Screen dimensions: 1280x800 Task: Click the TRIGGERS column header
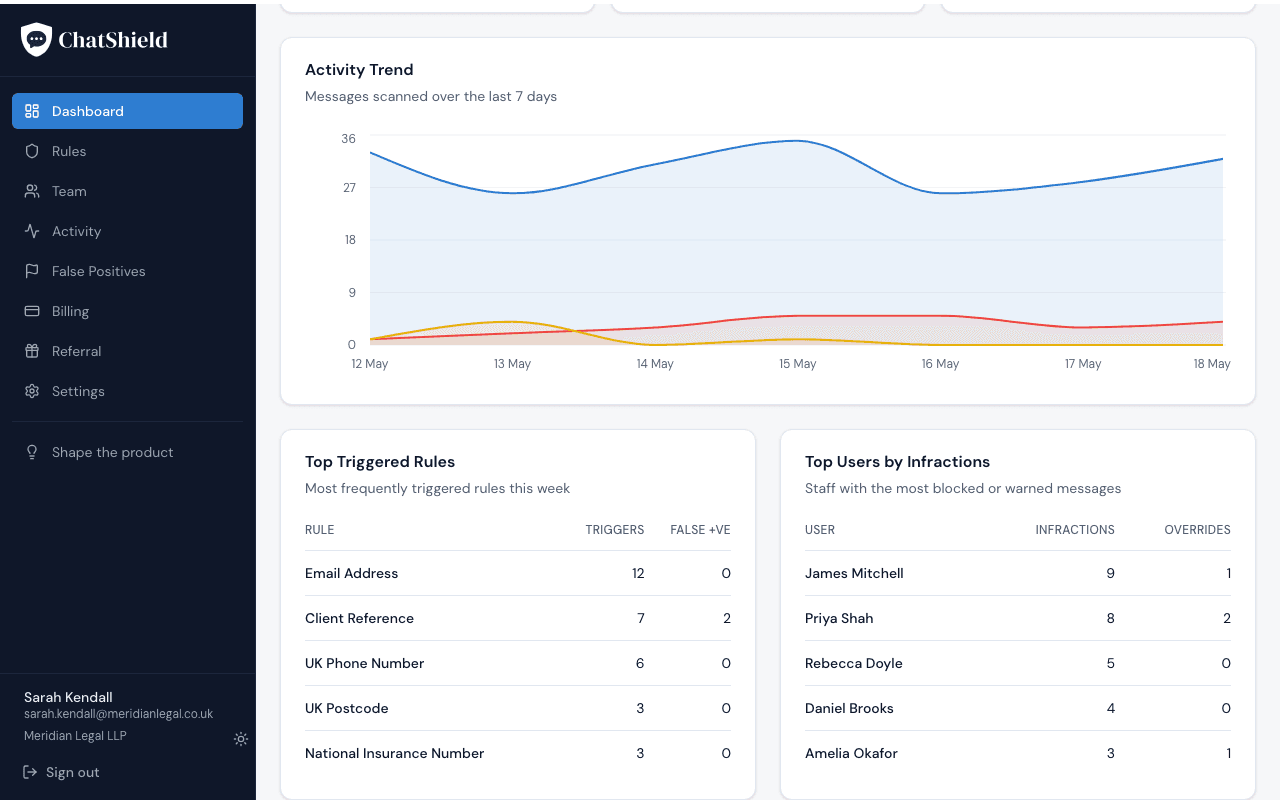[615, 530]
